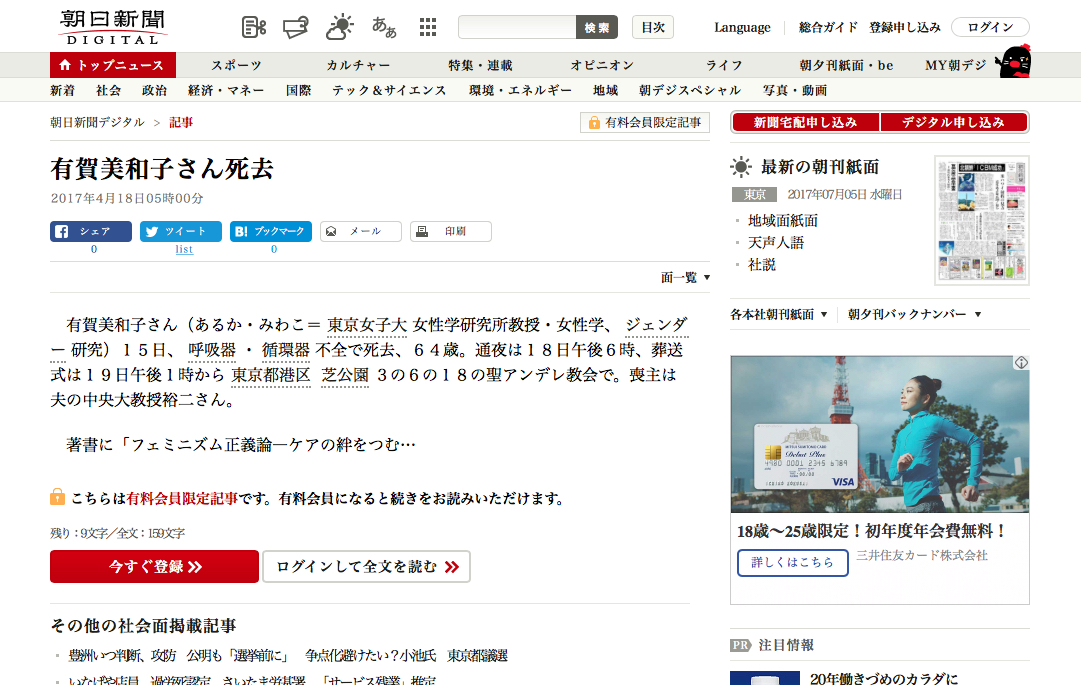Open the article scrapbook clipping icon
This screenshot has width=1081, height=685.
[x=254, y=27]
